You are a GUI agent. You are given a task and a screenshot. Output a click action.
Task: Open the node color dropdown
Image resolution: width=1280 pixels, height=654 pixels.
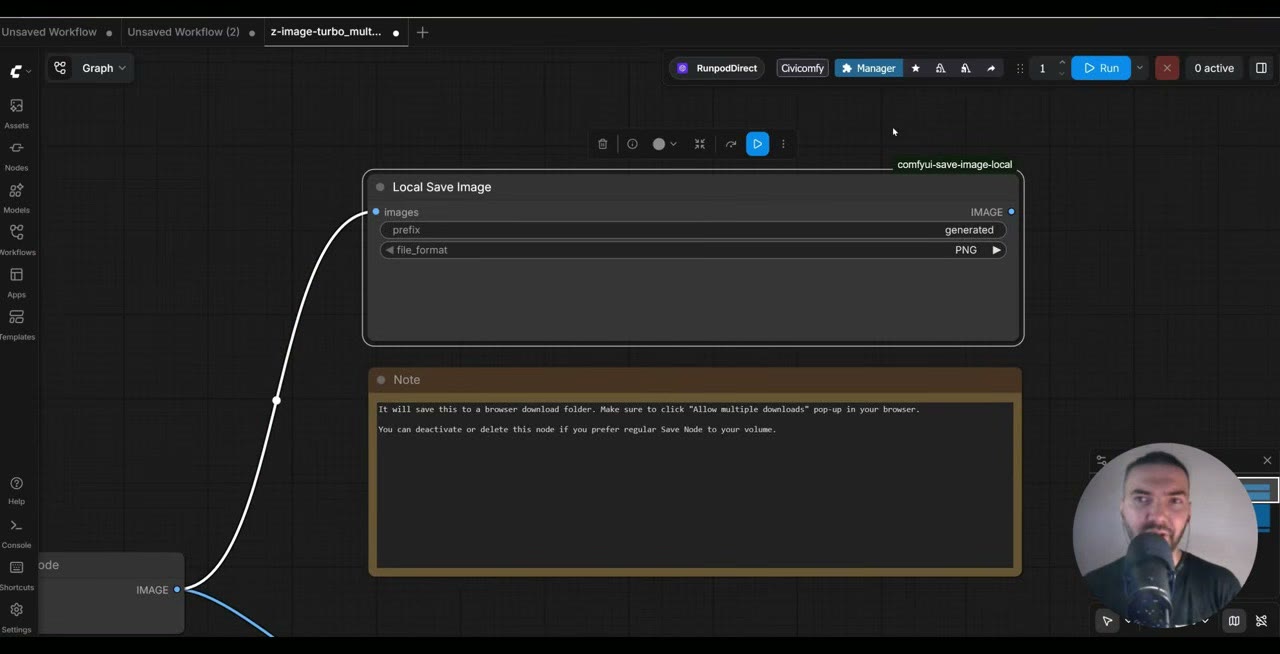pyautogui.click(x=665, y=144)
